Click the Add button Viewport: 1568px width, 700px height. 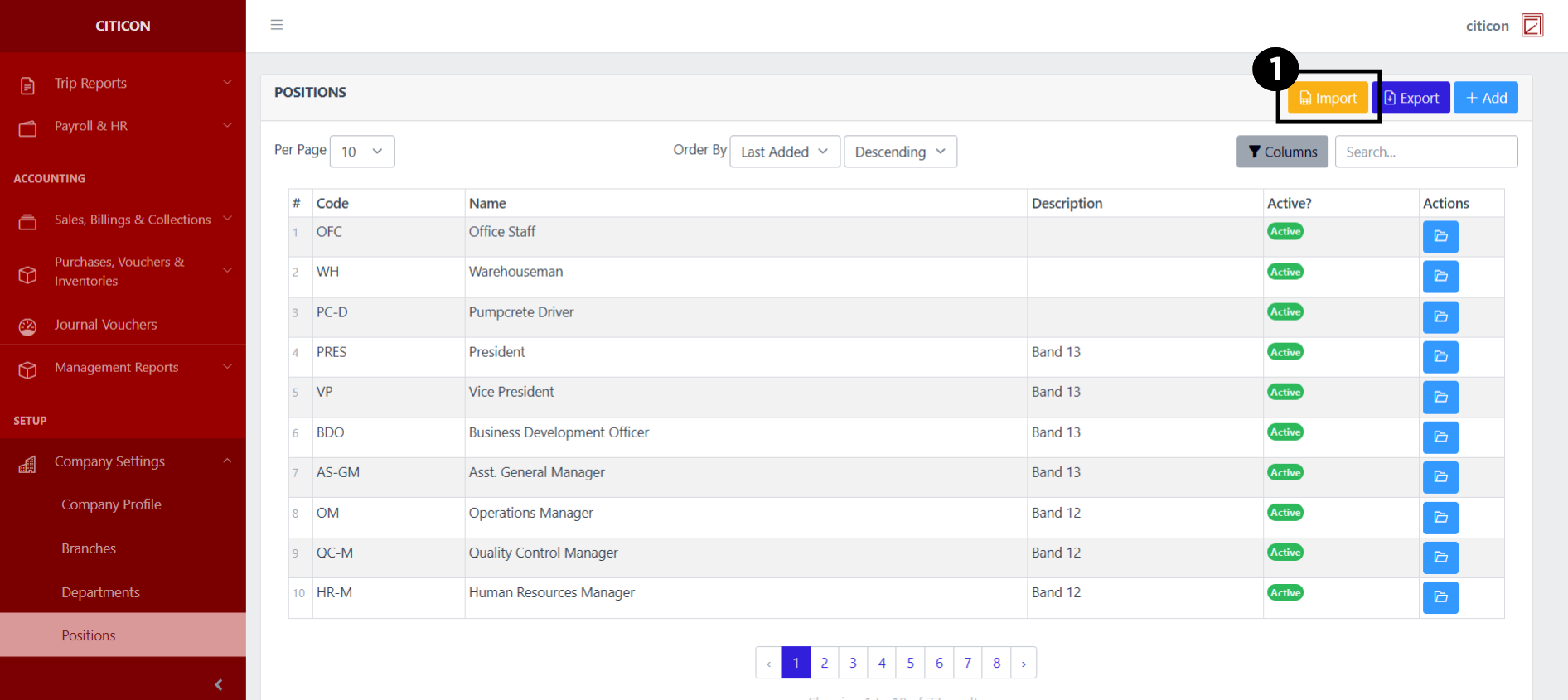(1485, 98)
